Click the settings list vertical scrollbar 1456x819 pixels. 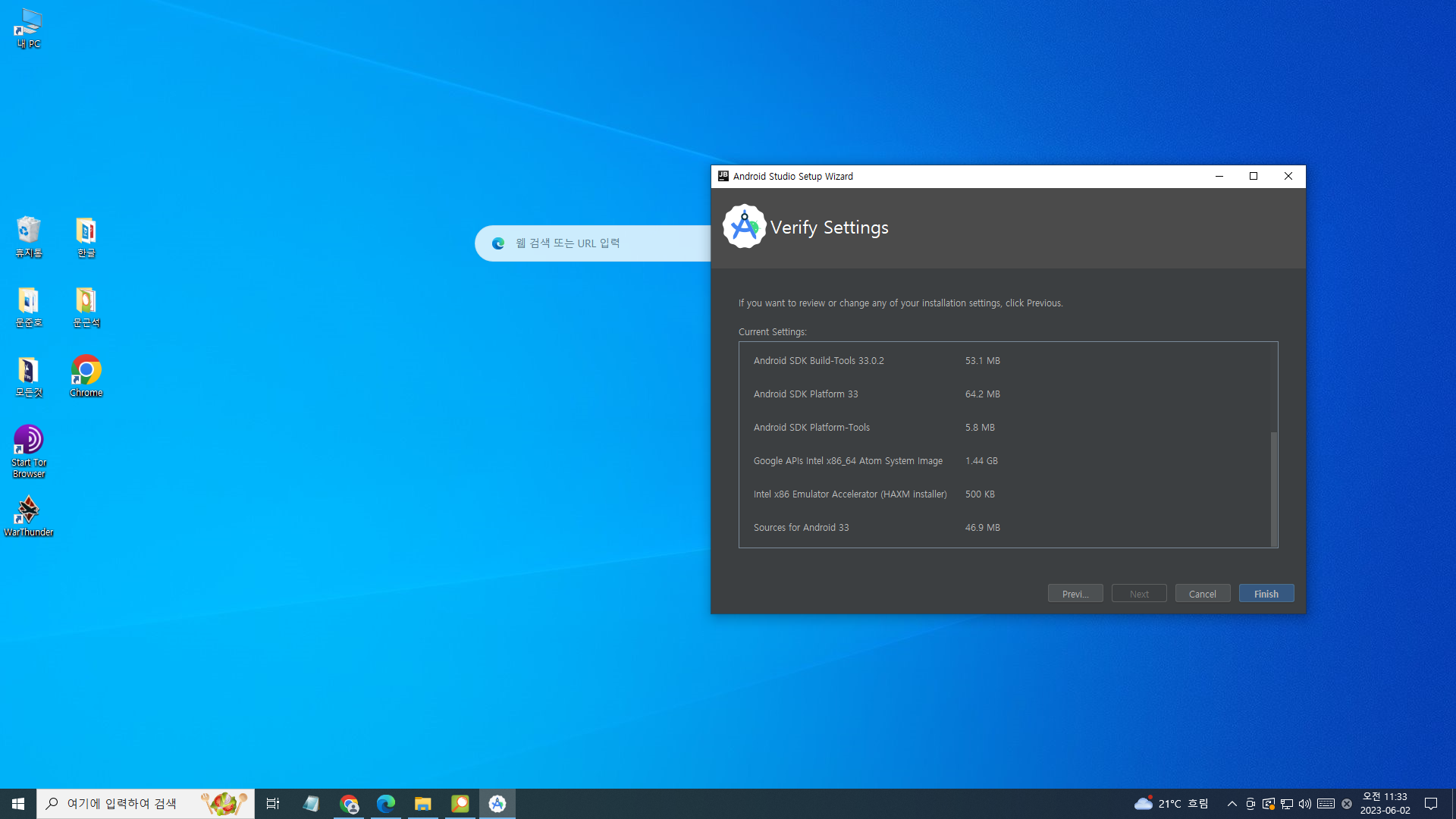[1274, 489]
